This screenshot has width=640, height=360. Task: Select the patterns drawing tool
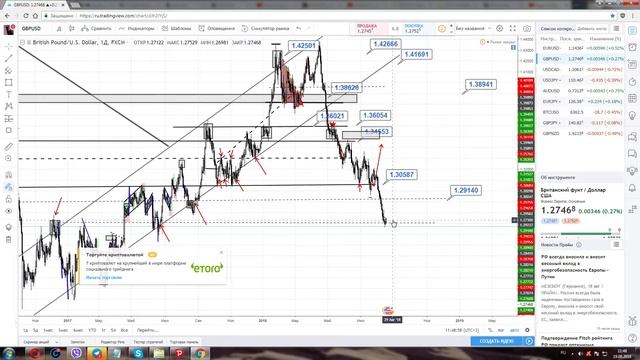coord(9,106)
